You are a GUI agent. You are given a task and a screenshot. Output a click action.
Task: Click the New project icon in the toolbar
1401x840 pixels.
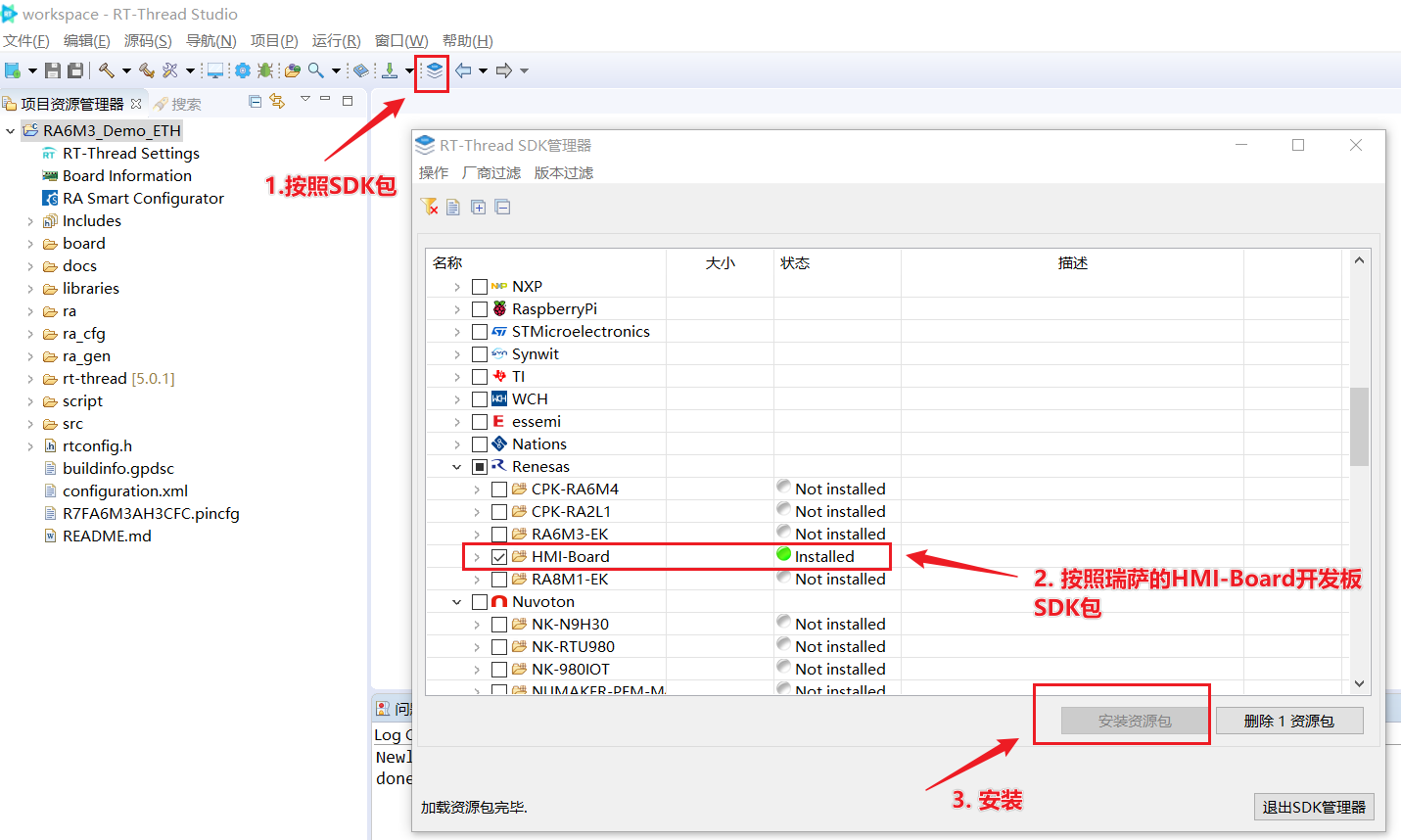pos(13,70)
